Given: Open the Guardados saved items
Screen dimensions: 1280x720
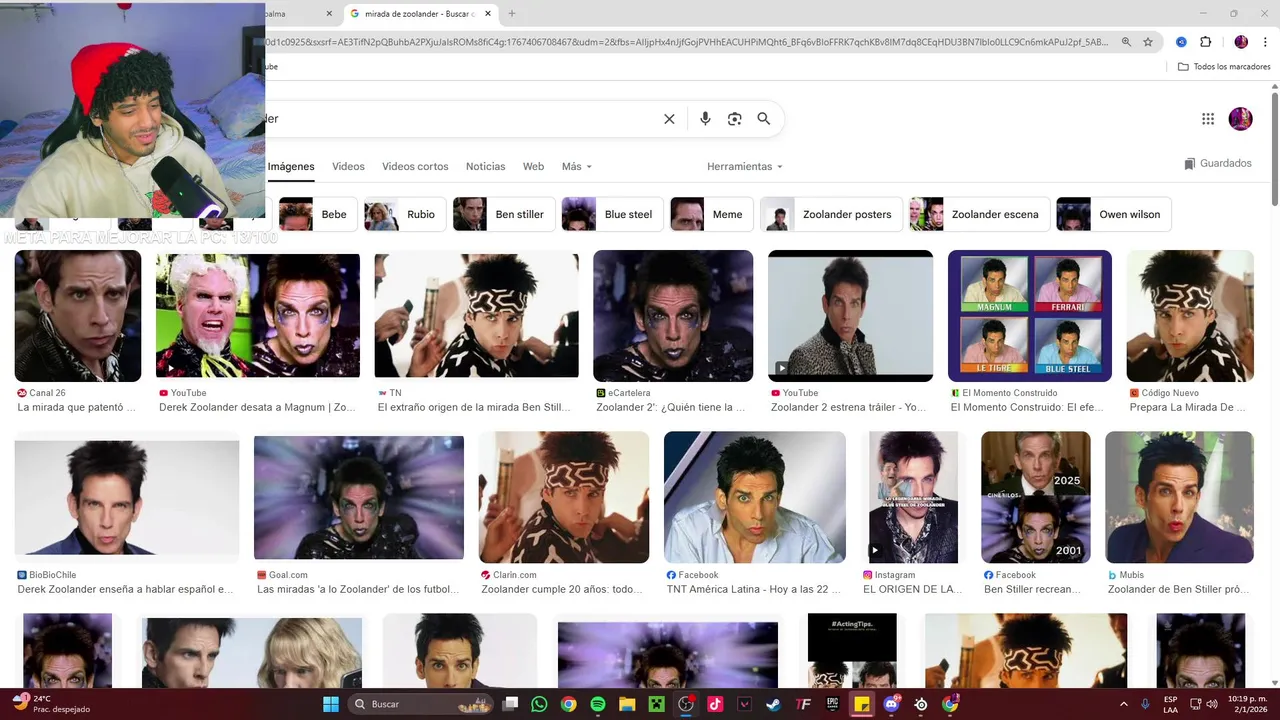Looking at the screenshot, I should coord(1218,163).
